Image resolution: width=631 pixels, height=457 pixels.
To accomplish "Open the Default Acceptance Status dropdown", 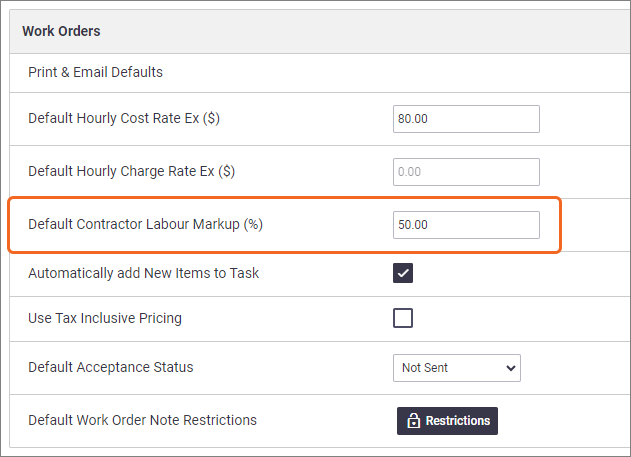I will click(x=457, y=368).
